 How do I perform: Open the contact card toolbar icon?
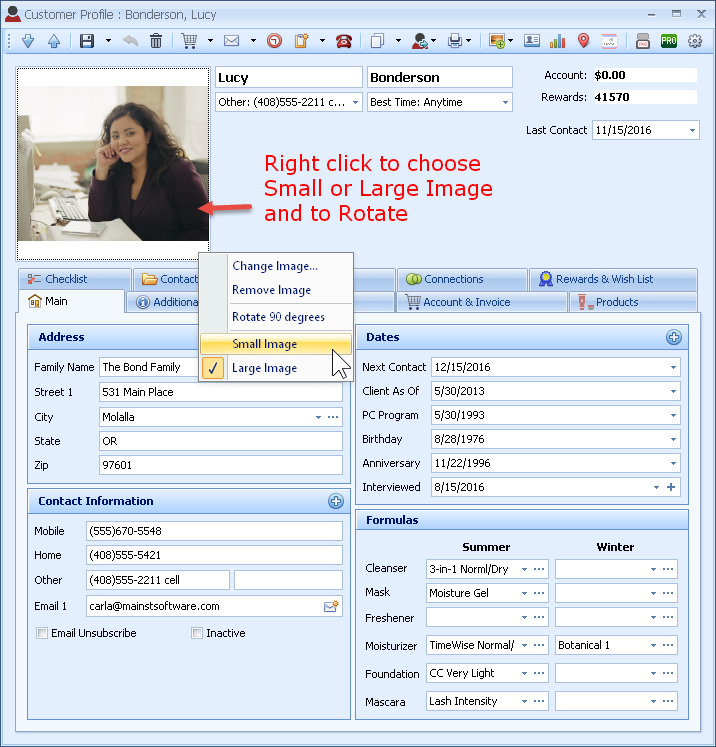(x=532, y=41)
